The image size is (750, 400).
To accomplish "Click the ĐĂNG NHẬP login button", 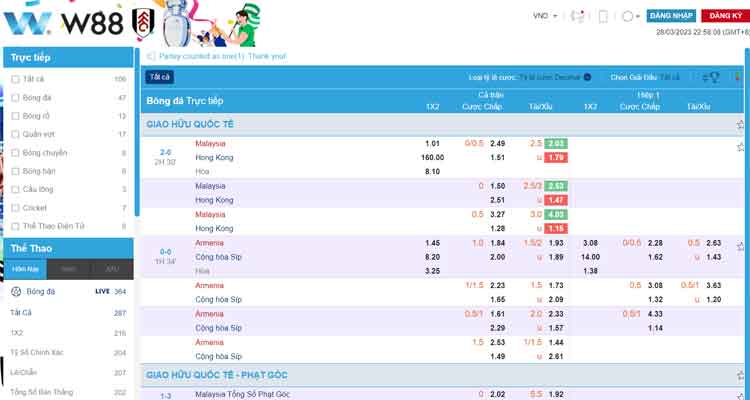I will click(671, 16).
